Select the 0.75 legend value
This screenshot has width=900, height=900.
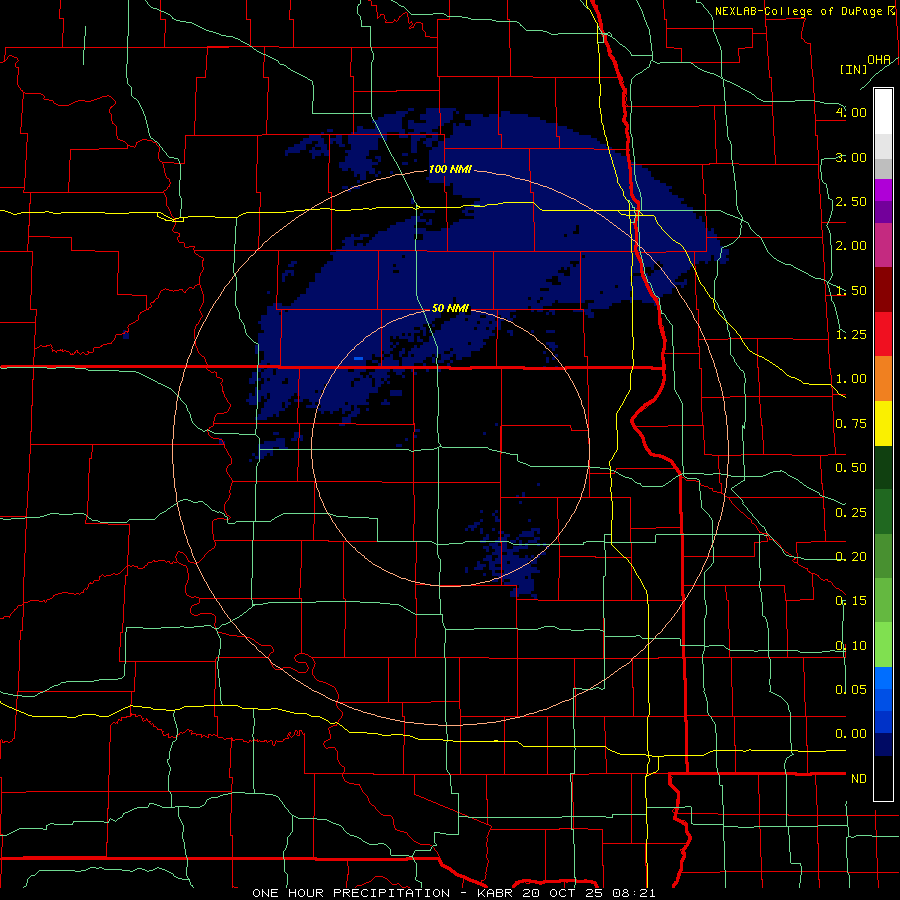pyautogui.click(x=851, y=423)
